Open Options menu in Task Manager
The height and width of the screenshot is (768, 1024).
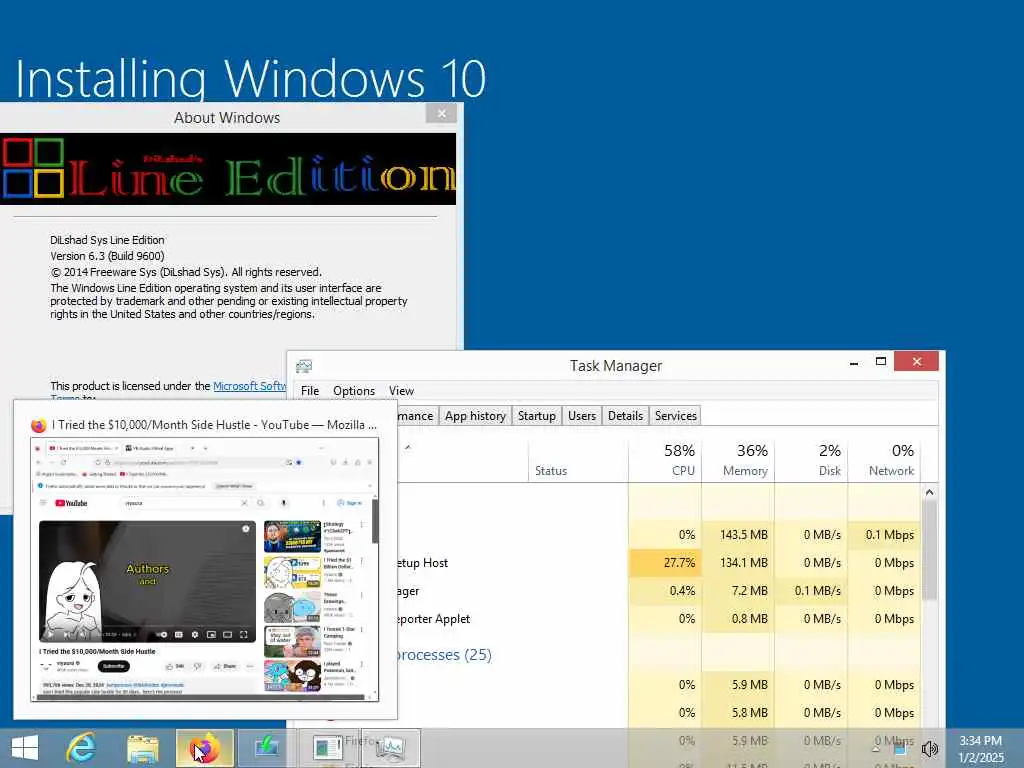tap(354, 391)
